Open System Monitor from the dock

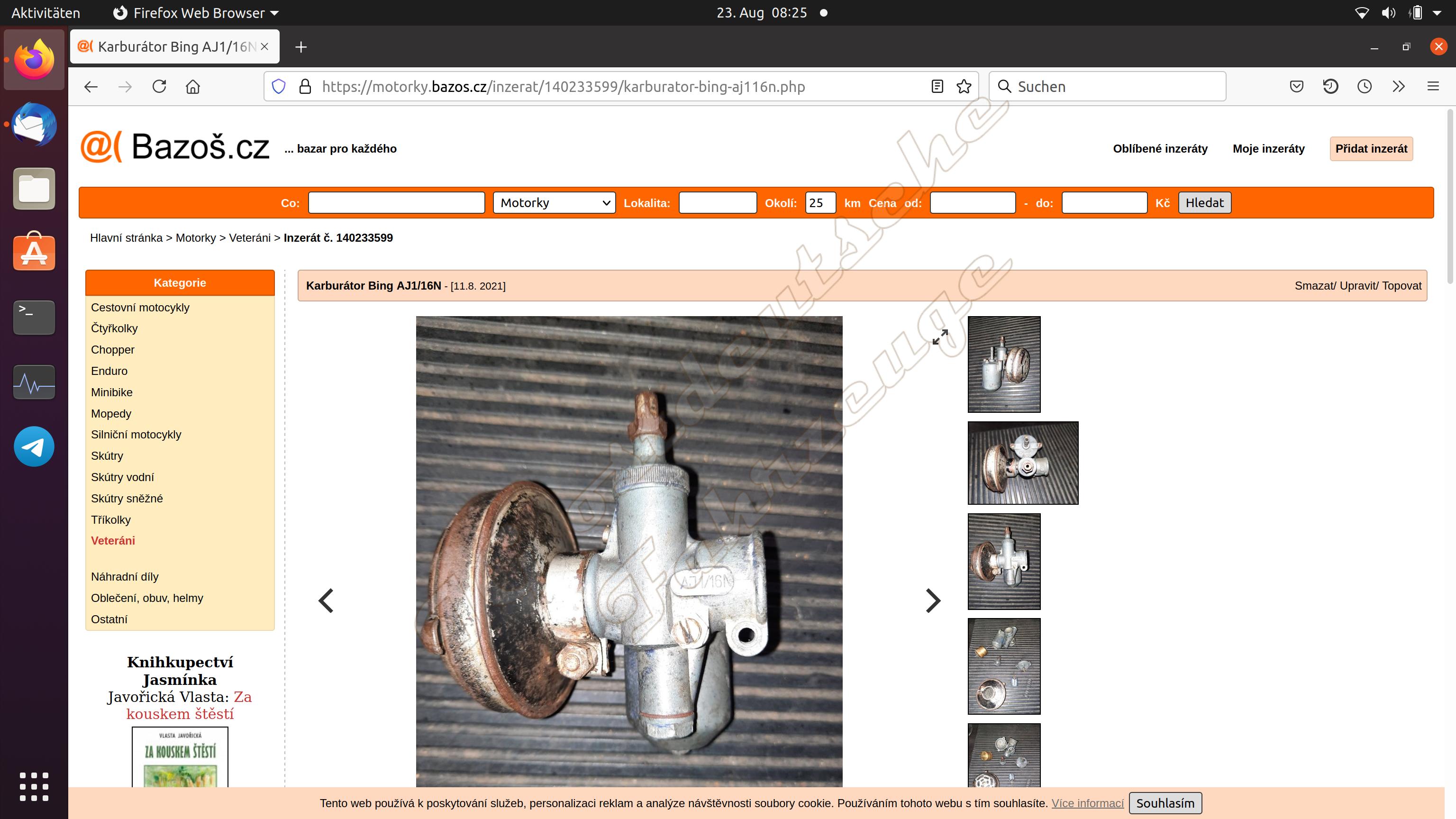[35, 382]
